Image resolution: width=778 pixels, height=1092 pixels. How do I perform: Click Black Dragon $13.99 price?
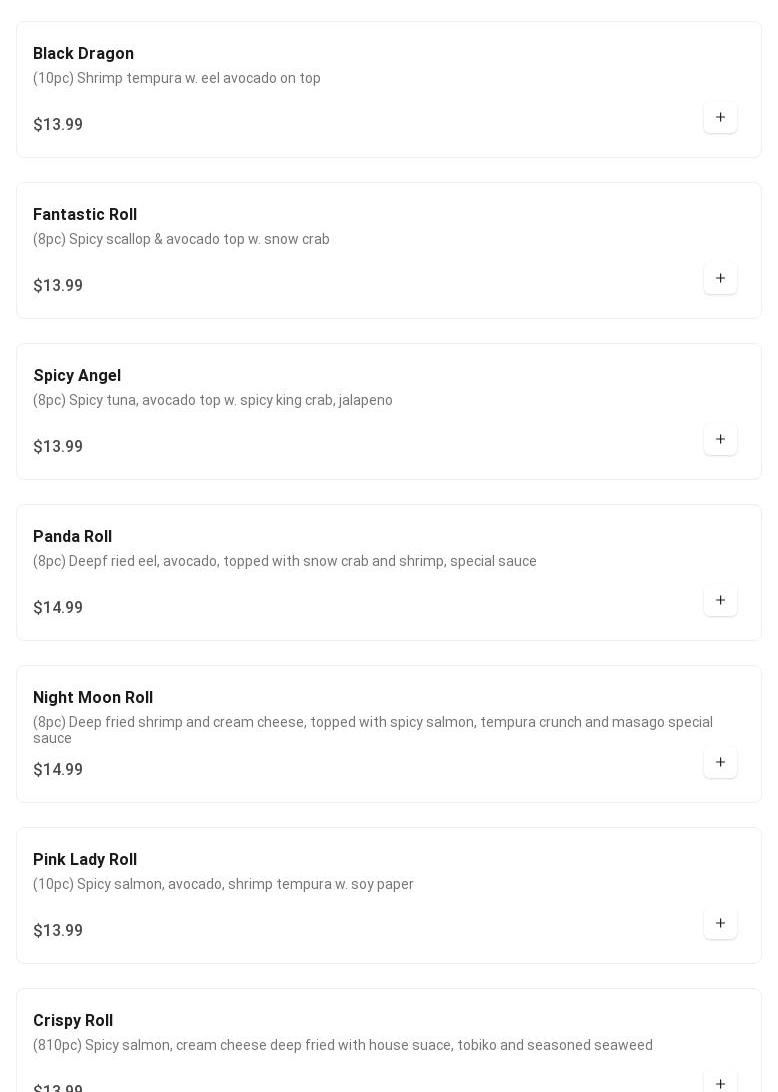tap(58, 125)
